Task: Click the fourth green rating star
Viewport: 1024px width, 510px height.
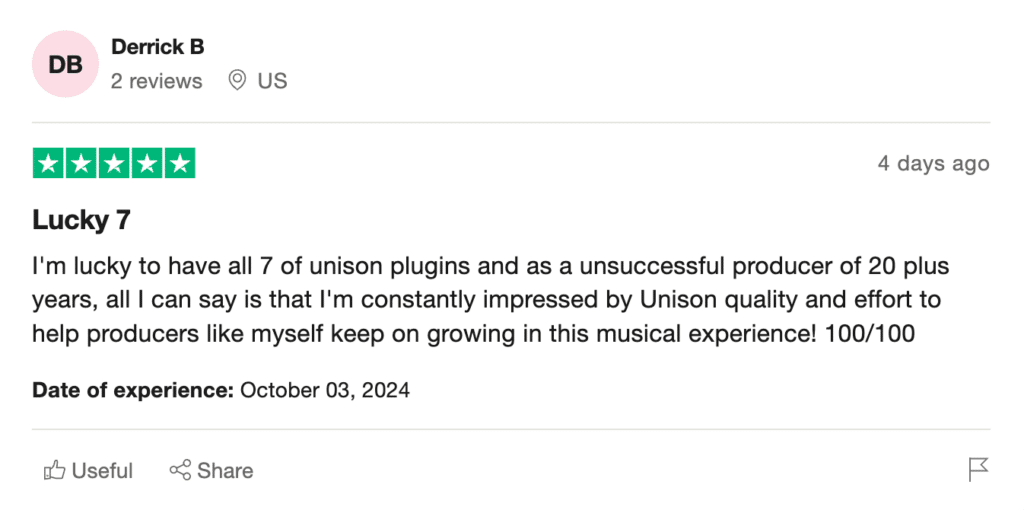Action: [x=146, y=163]
